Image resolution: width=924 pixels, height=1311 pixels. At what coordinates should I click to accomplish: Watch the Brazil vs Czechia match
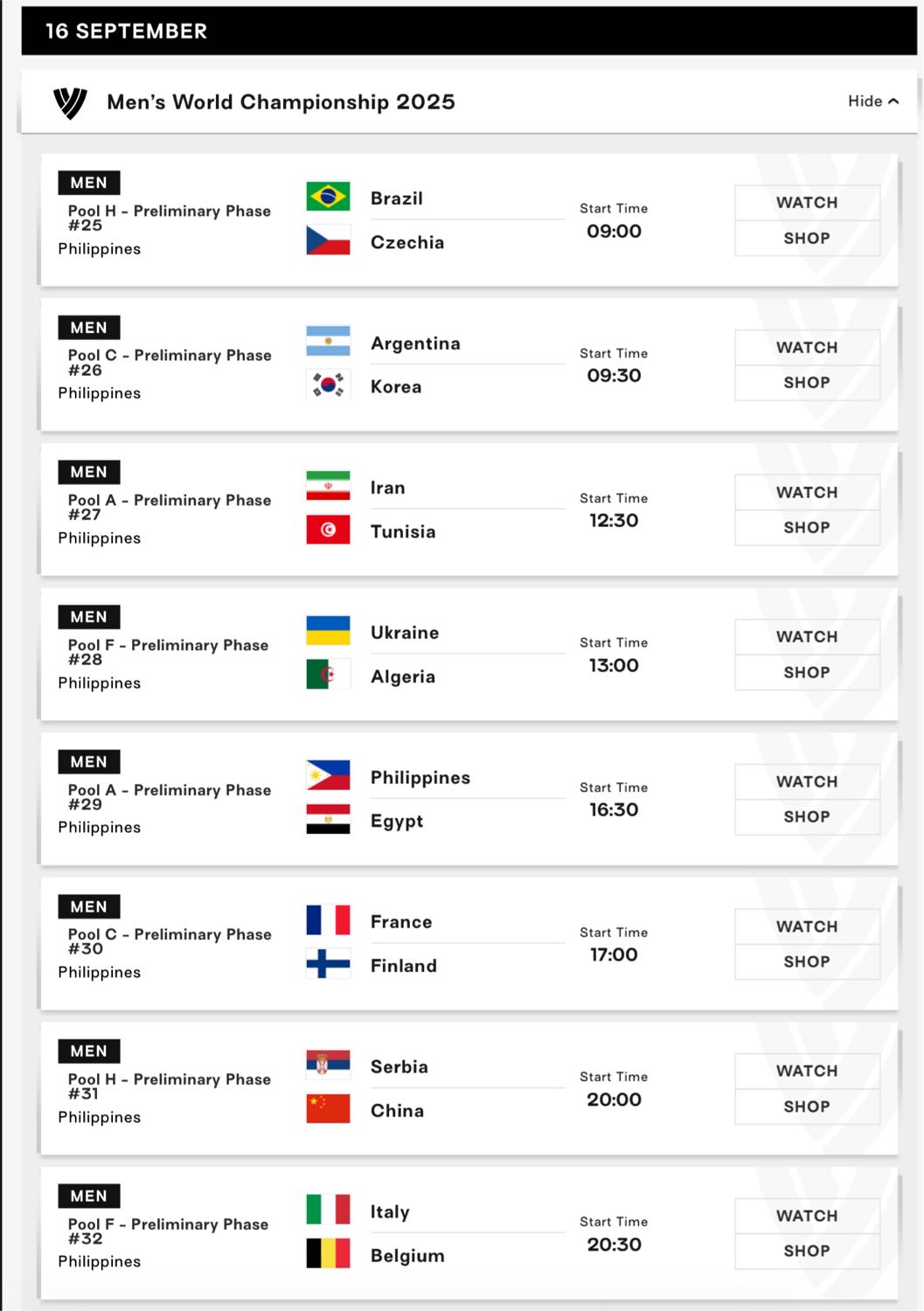point(807,203)
